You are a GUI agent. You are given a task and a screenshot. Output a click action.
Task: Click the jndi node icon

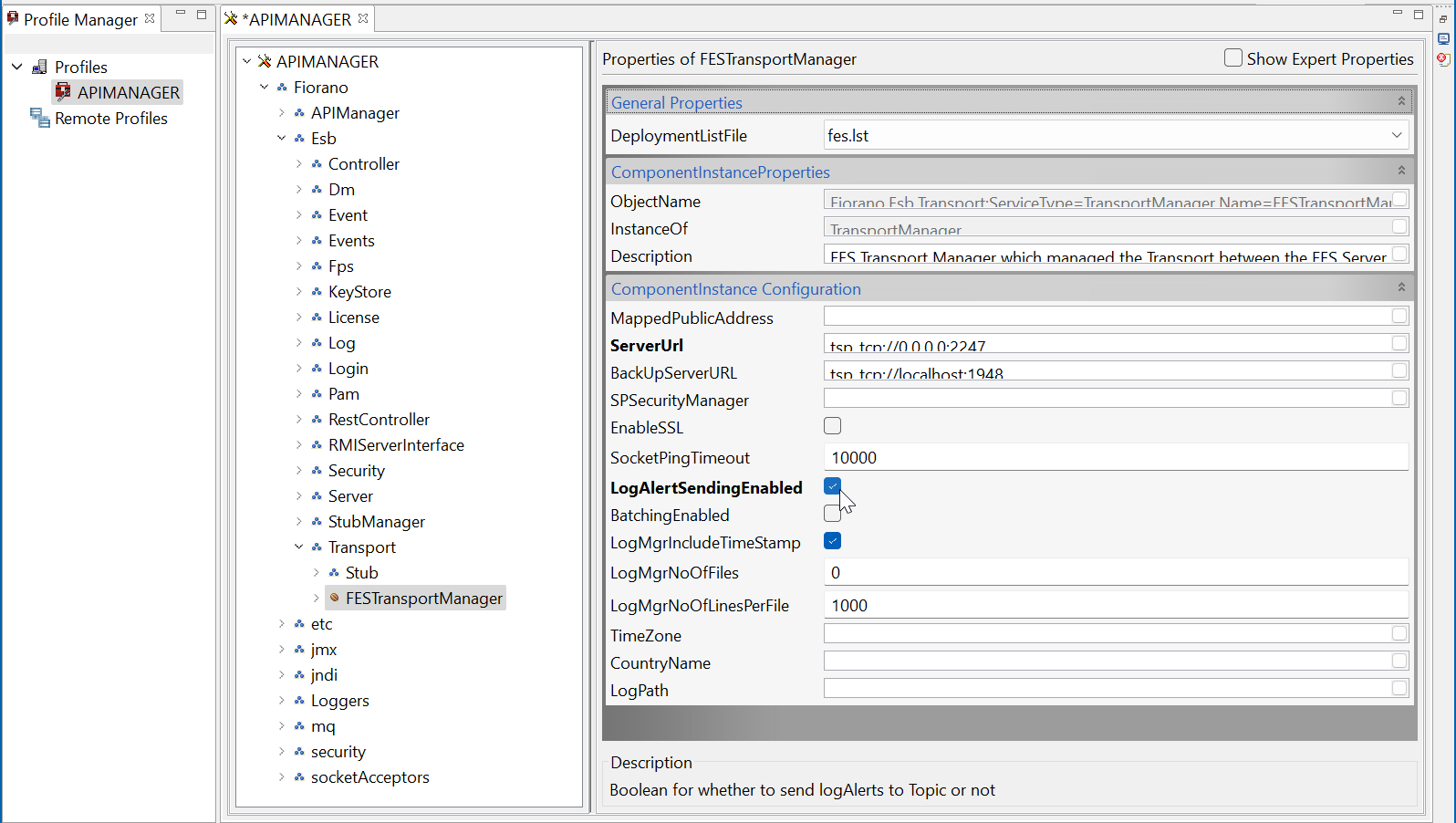tap(299, 675)
